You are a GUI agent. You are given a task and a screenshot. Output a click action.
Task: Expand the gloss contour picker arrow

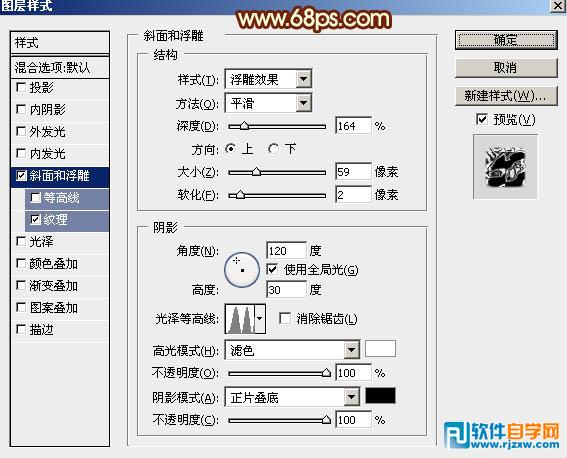(260, 319)
